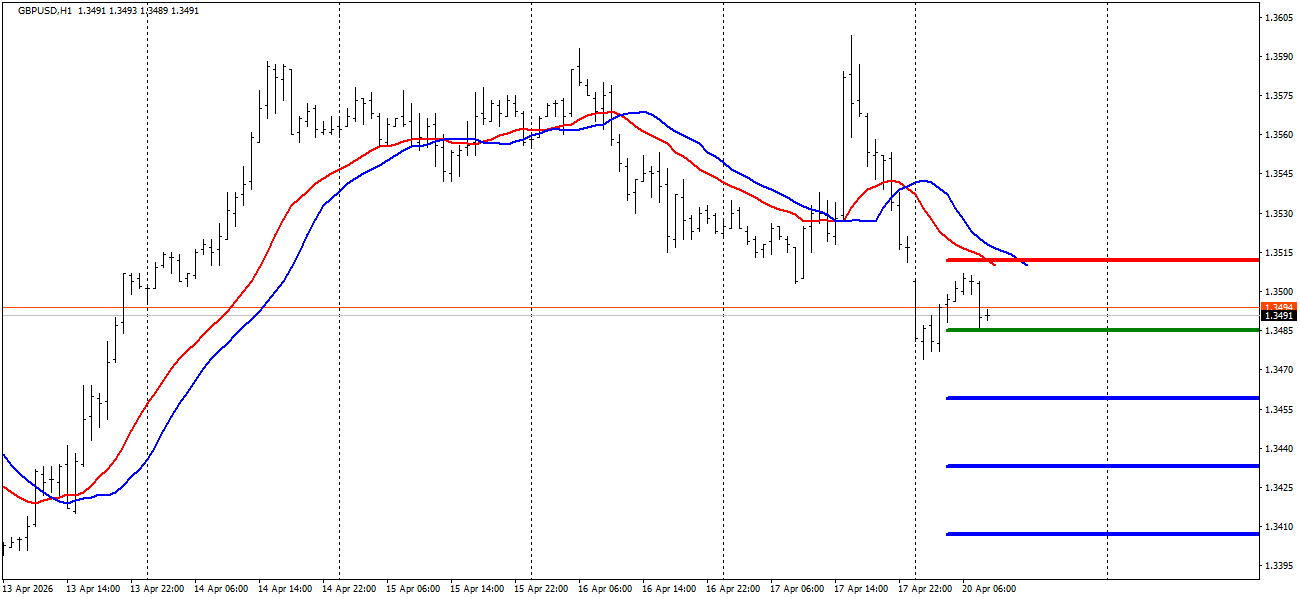Image resolution: width=1300 pixels, height=600 pixels.
Task: Click the 1.3425 price scale label
Action: (1279, 487)
